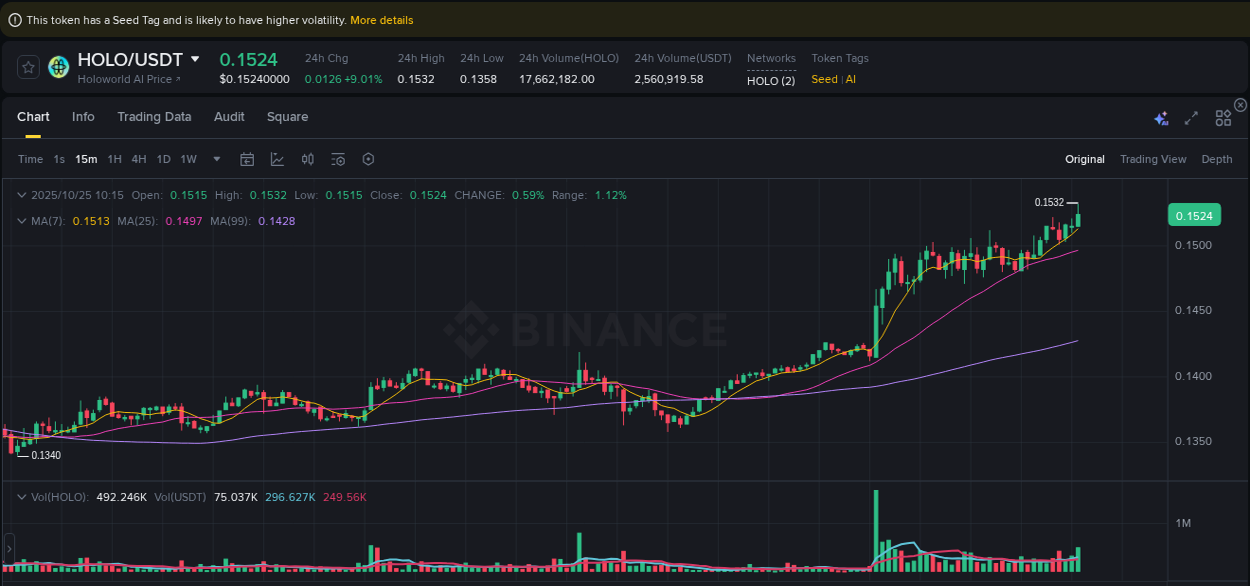Collapse the moving averages row

tap(22, 221)
